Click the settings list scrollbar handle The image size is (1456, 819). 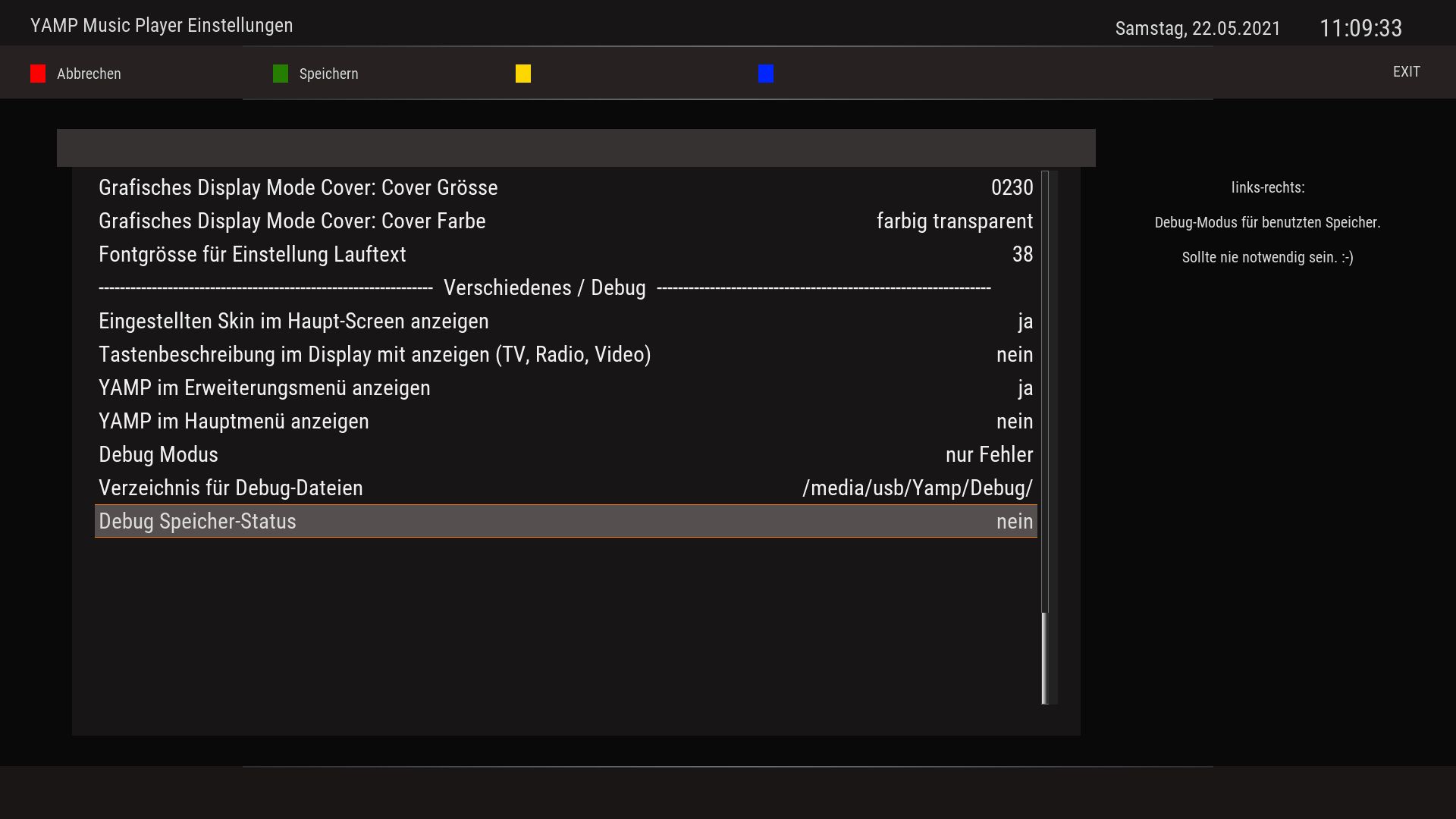[1044, 657]
